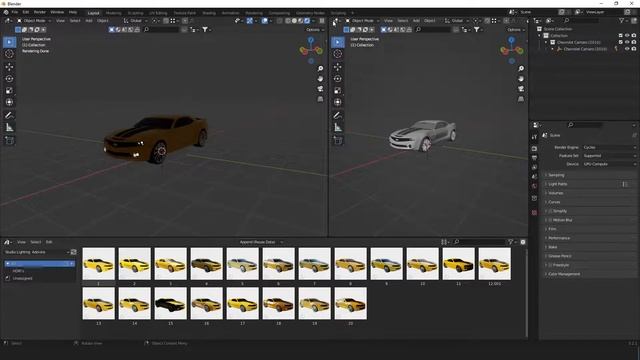Select the Move tool in right viewport
The width and height of the screenshot is (640, 360).
(x=338, y=67)
